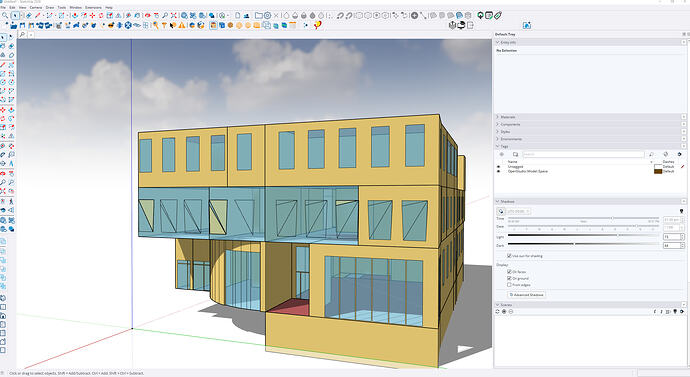Click the Untagged white color swatch
The width and height of the screenshot is (690, 377).
coord(658,167)
